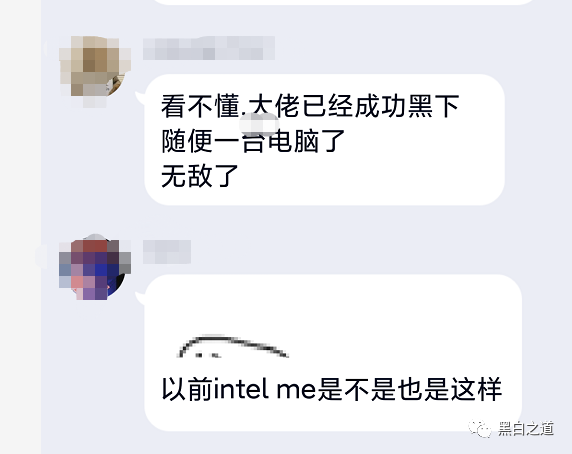Viewport: 572px width, 454px height.
Task: Click the WeChat logo in the watermark
Action: 480,429
